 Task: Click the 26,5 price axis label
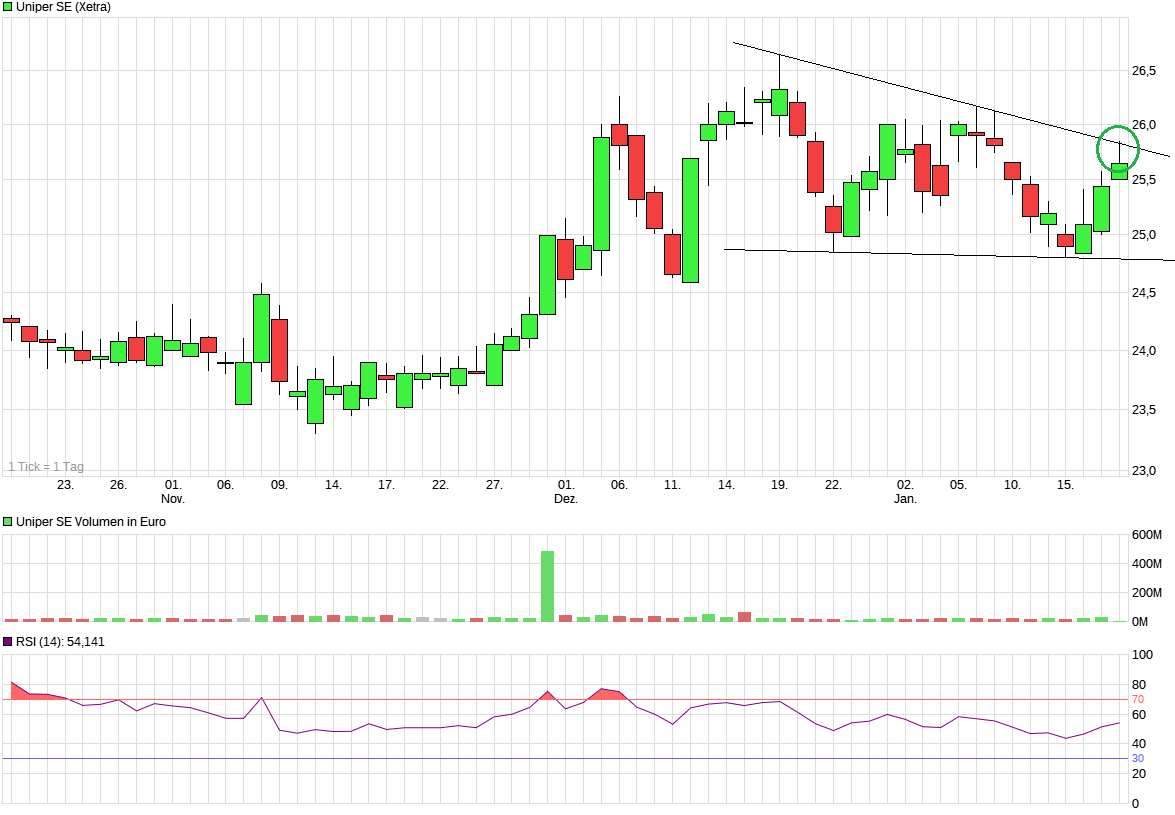pyautogui.click(x=1144, y=71)
